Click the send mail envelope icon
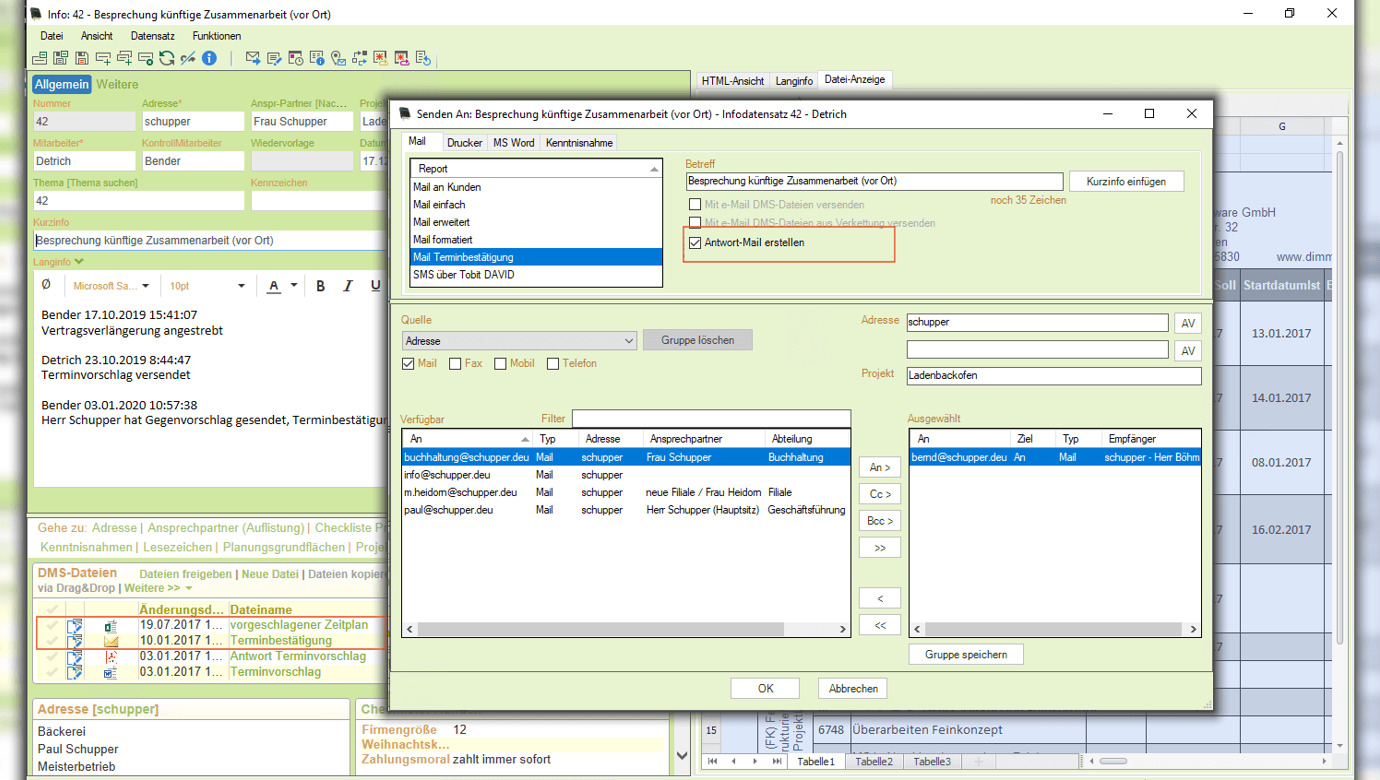This screenshot has width=1380, height=780. tap(253, 59)
